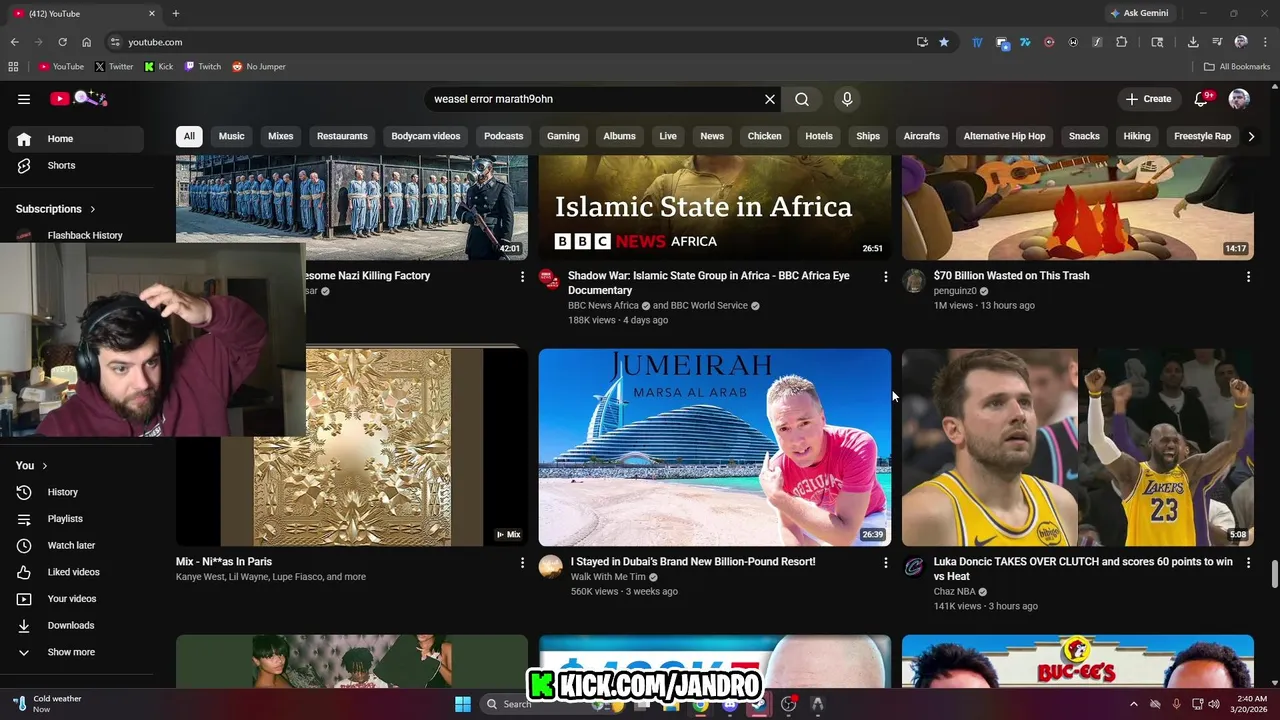Open options menu for Dubai resort video
This screenshot has height=720, width=1280.
[885, 563]
